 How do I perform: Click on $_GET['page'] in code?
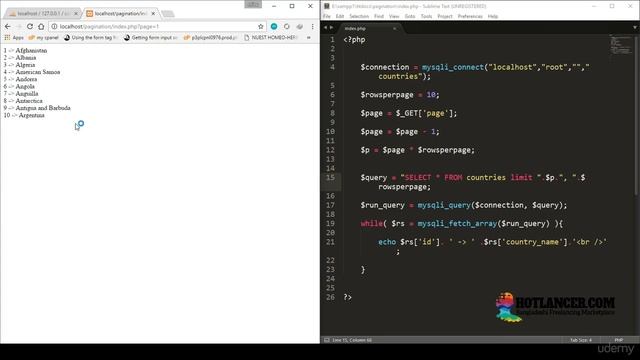tap(424, 113)
